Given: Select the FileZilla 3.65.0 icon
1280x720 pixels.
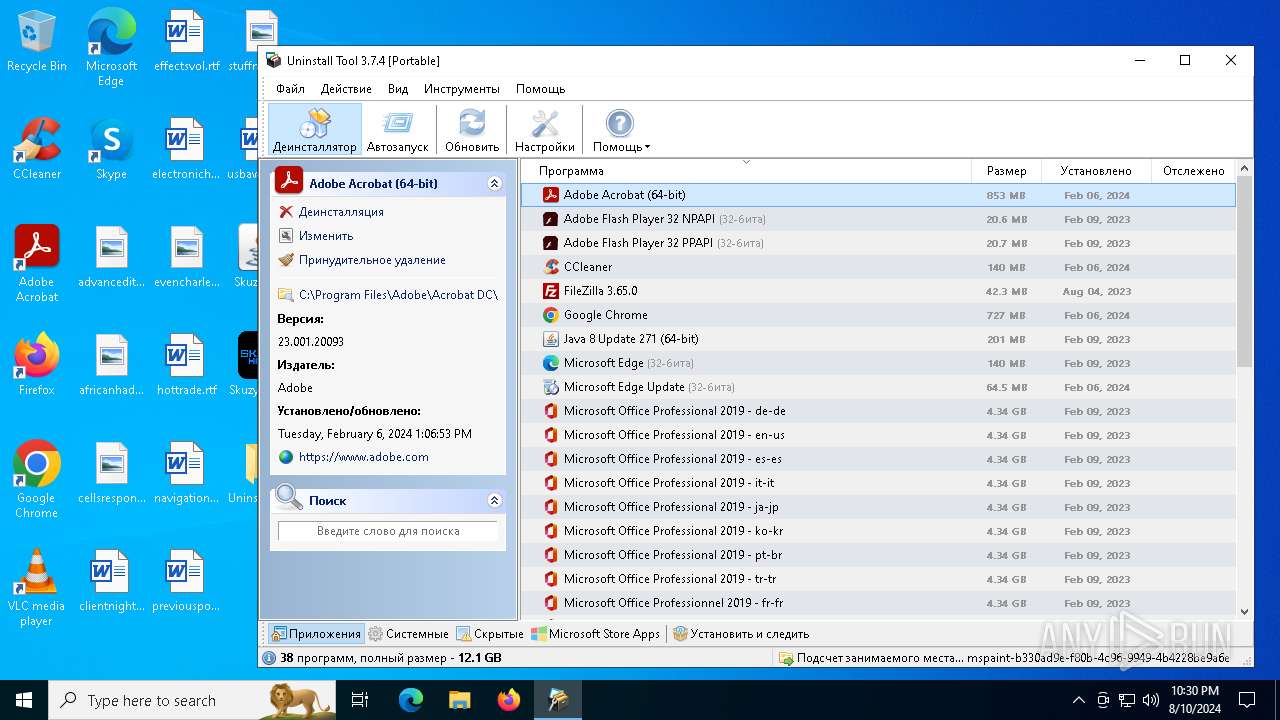Looking at the screenshot, I should tap(550, 291).
